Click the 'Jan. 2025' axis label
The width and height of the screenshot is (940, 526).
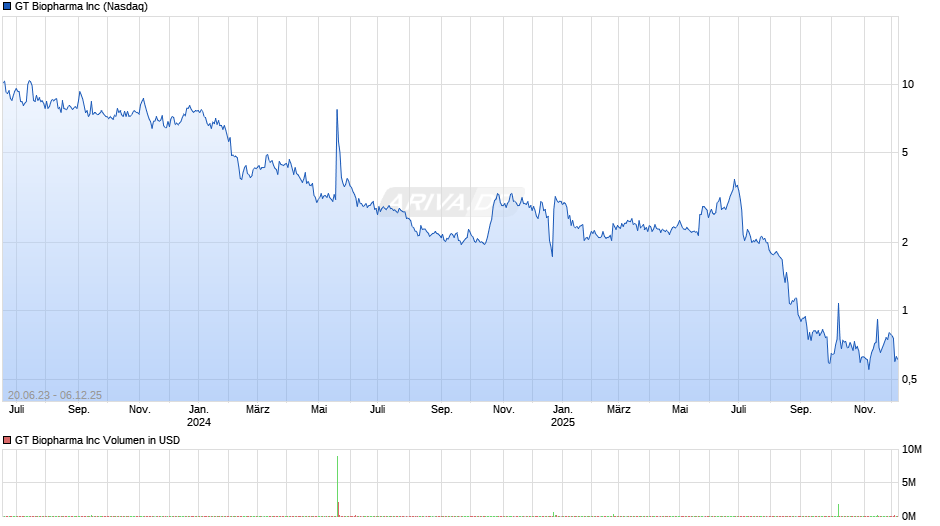tap(562, 416)
